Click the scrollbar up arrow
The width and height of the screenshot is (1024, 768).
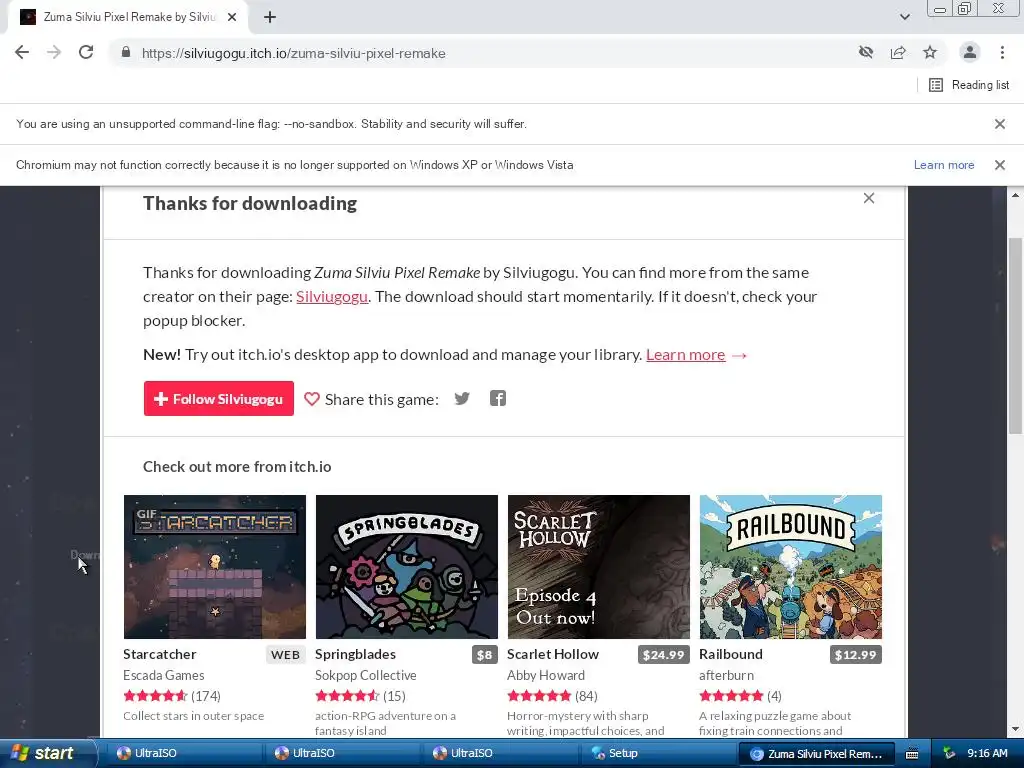coord(1015,195)
